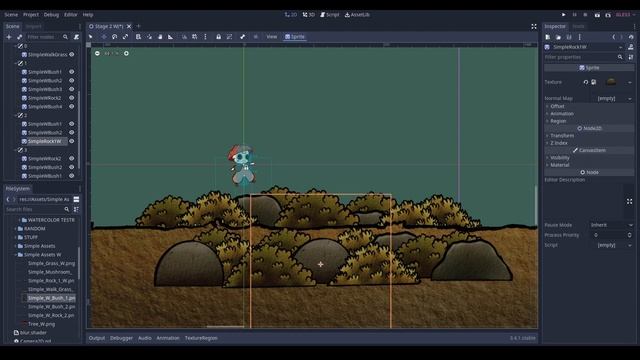Pause the running scene
Image resolution: width=640 pixels, height=360 pixels.
[x=574, y=15]
